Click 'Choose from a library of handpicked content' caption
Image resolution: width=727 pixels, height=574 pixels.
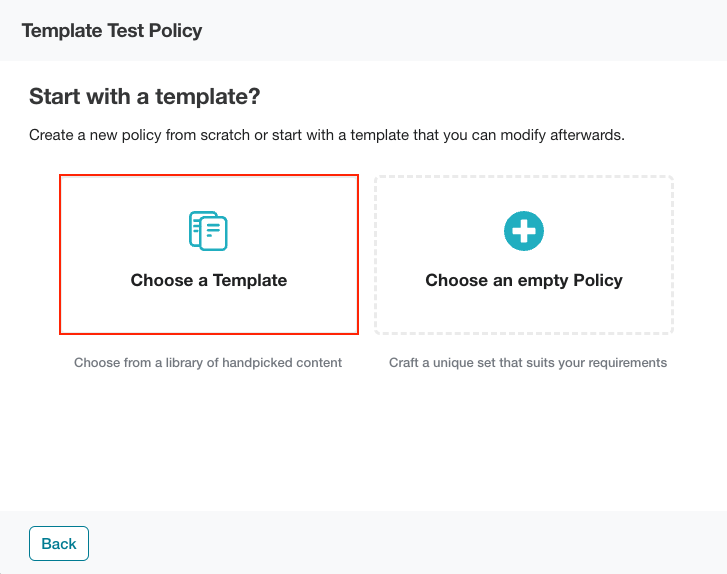[208, 363]
